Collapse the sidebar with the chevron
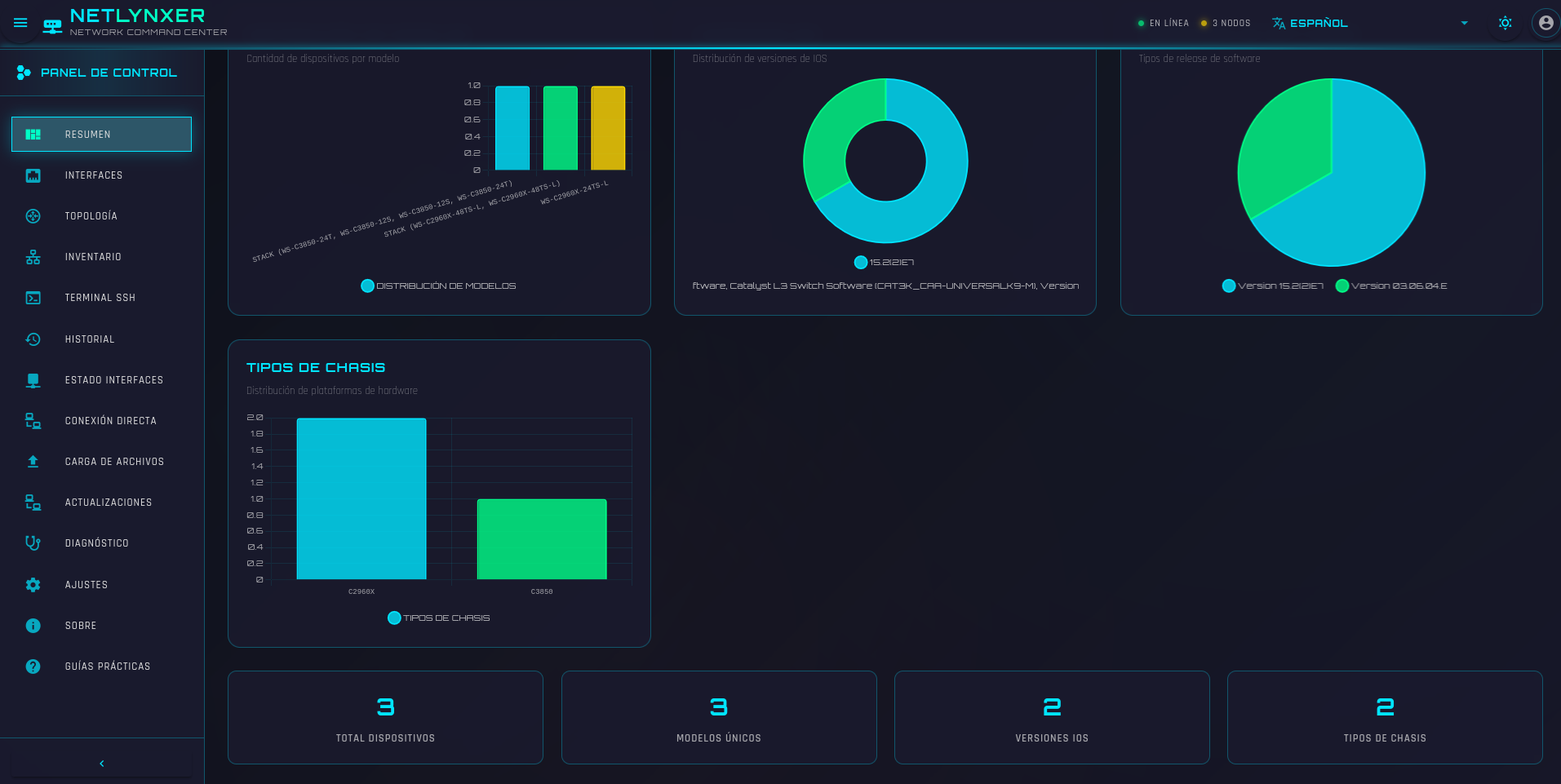 102,764
